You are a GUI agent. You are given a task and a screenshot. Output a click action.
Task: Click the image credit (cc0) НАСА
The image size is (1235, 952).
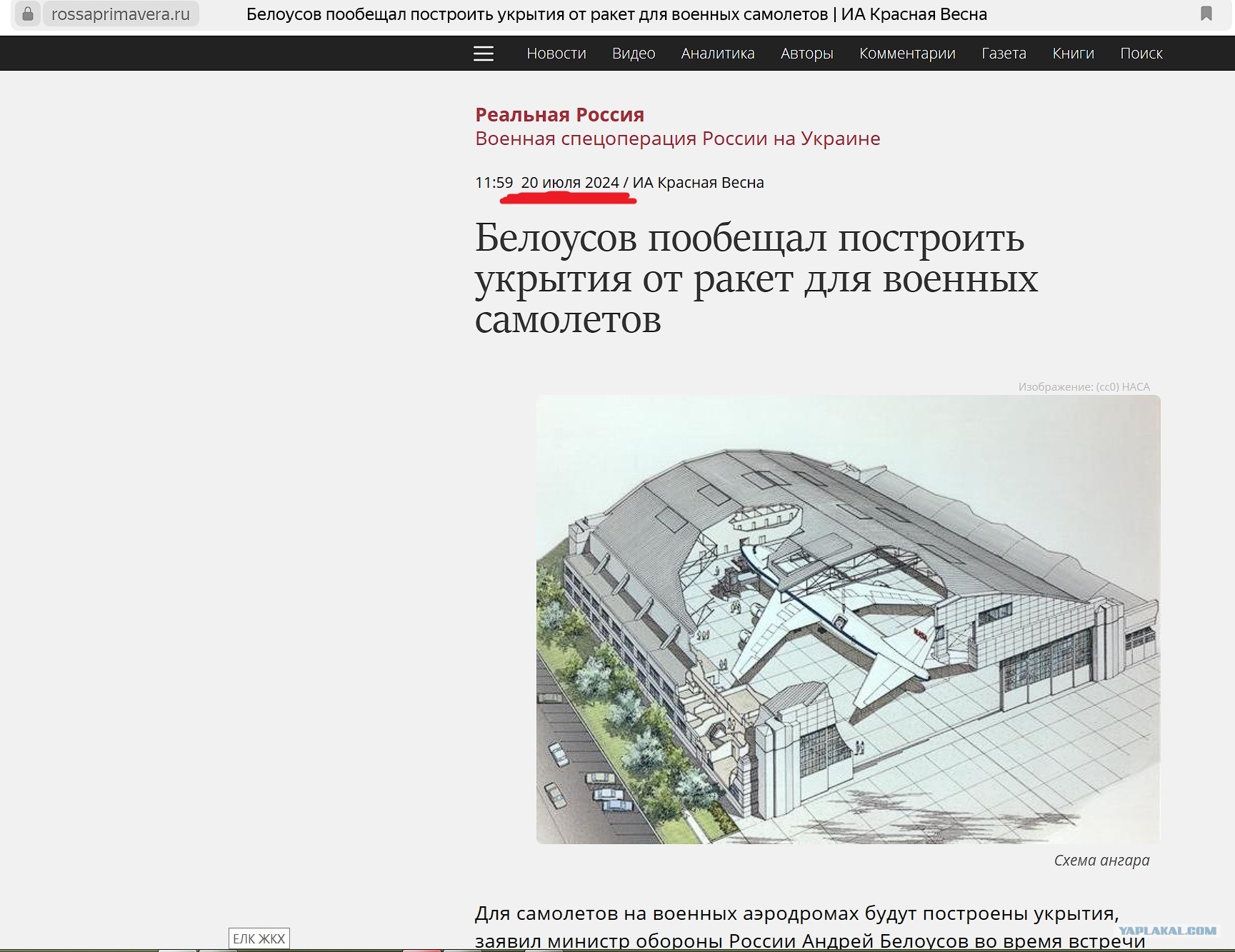tap(1084, 387)
